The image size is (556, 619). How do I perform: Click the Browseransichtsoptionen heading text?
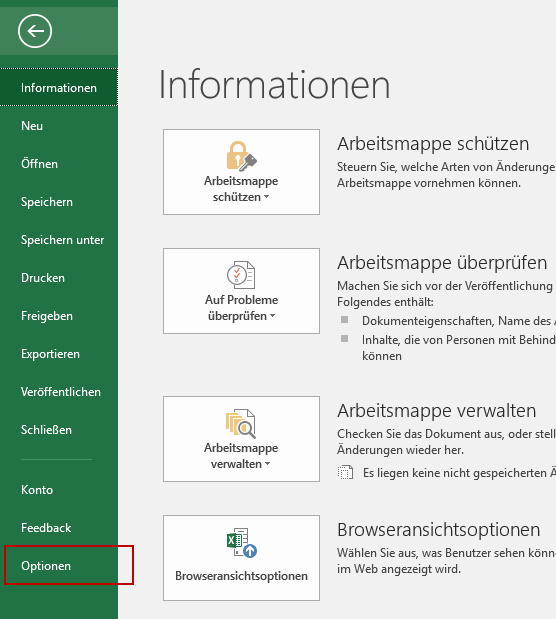(x=438, y=529)
